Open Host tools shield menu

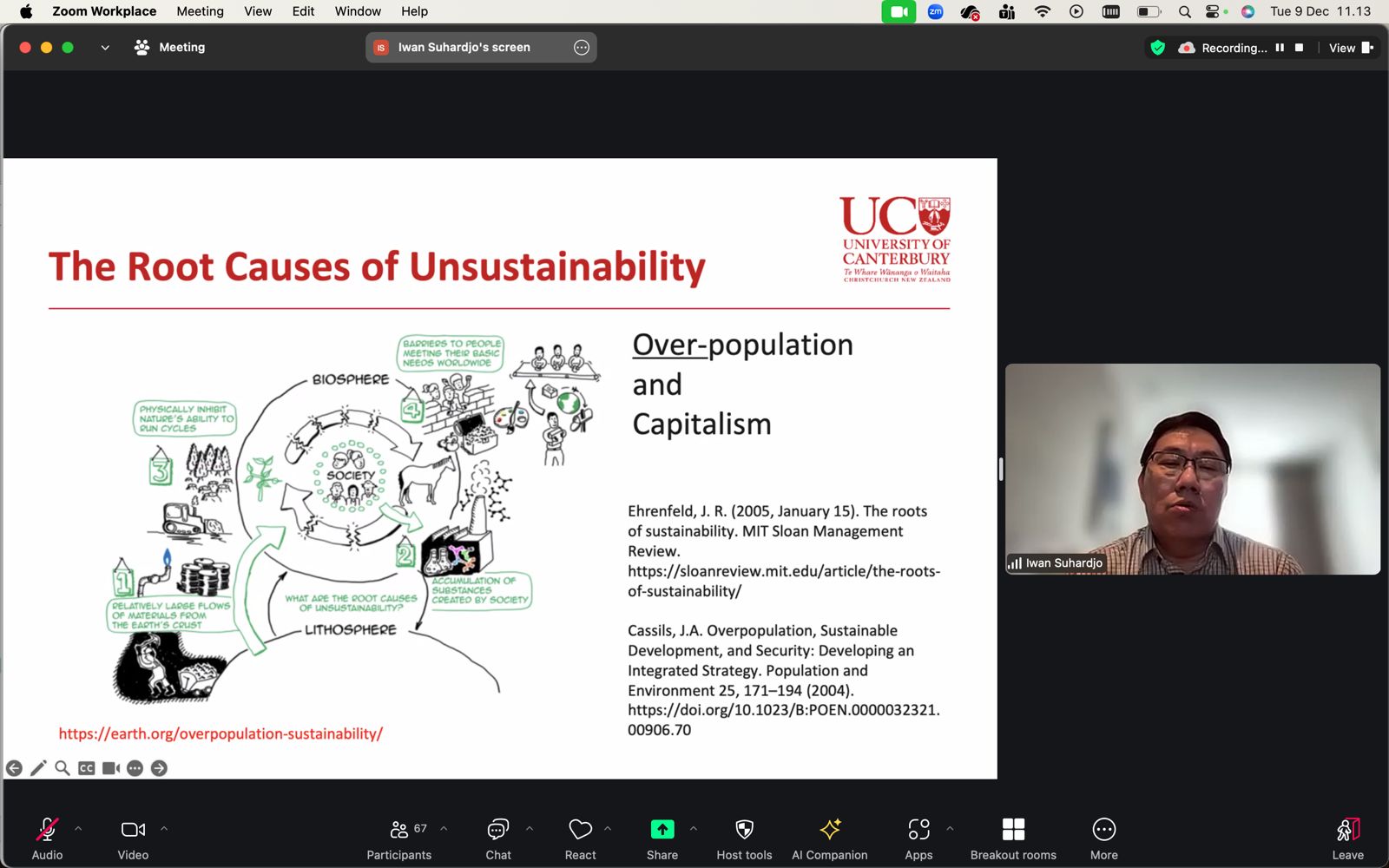click(x=744, y=838)
